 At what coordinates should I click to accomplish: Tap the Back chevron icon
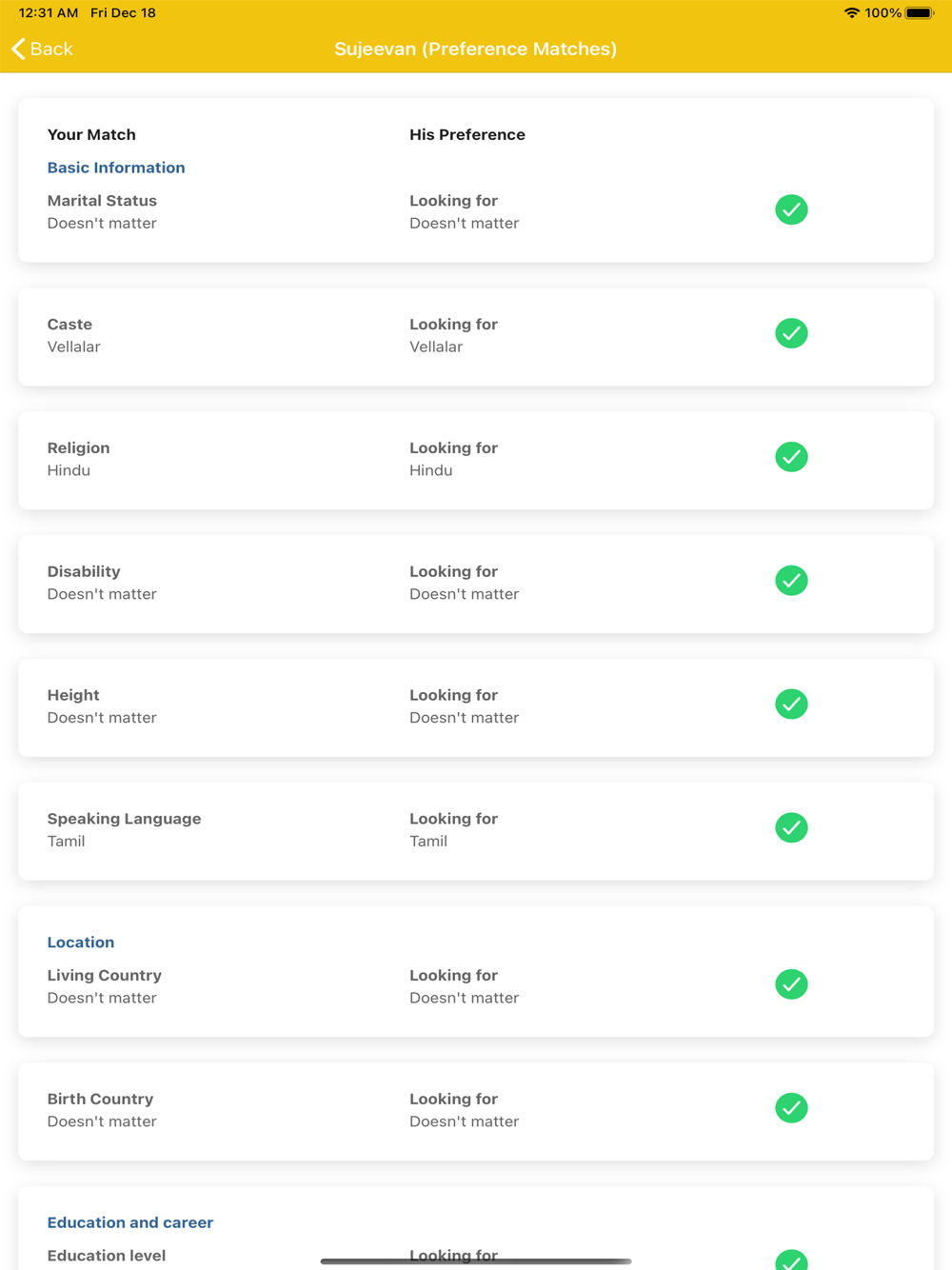pyautogui.click(x=18, y=49)
